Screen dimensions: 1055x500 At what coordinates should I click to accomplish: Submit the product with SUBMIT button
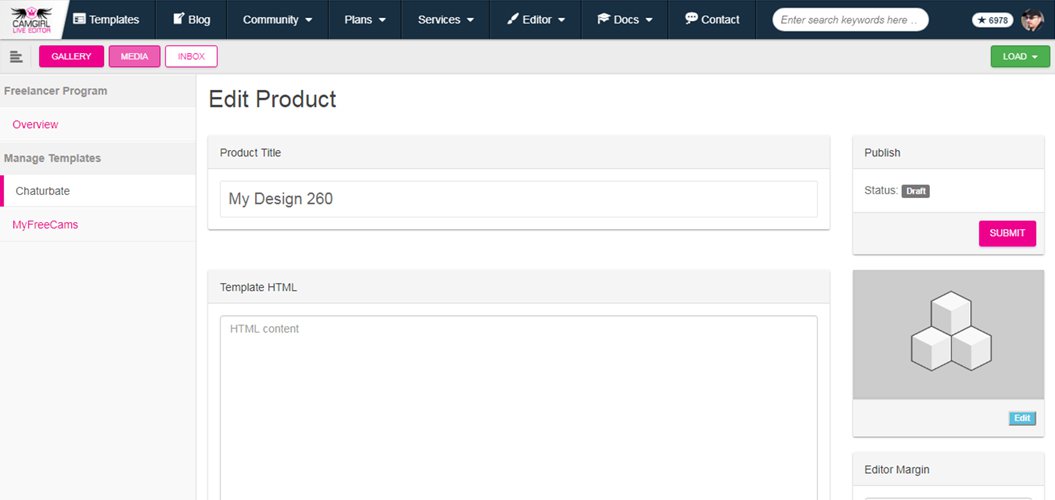pyautogui.click(x=1007, y=234)
